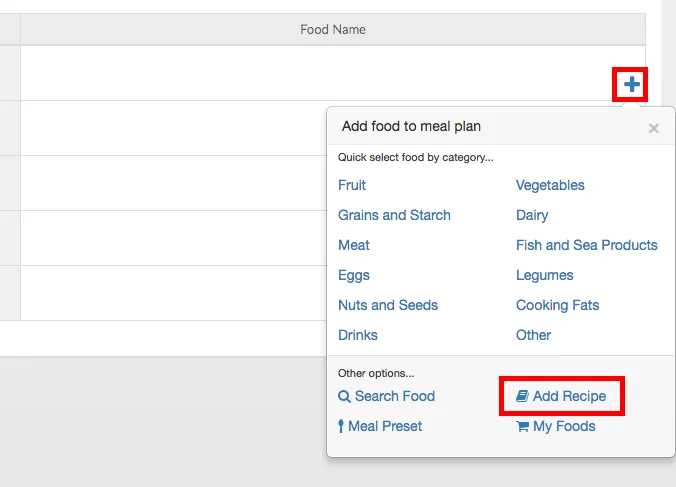Choose the Vegetables category
The width and height of the screenshot is (676, 487).
click(550, 185)
